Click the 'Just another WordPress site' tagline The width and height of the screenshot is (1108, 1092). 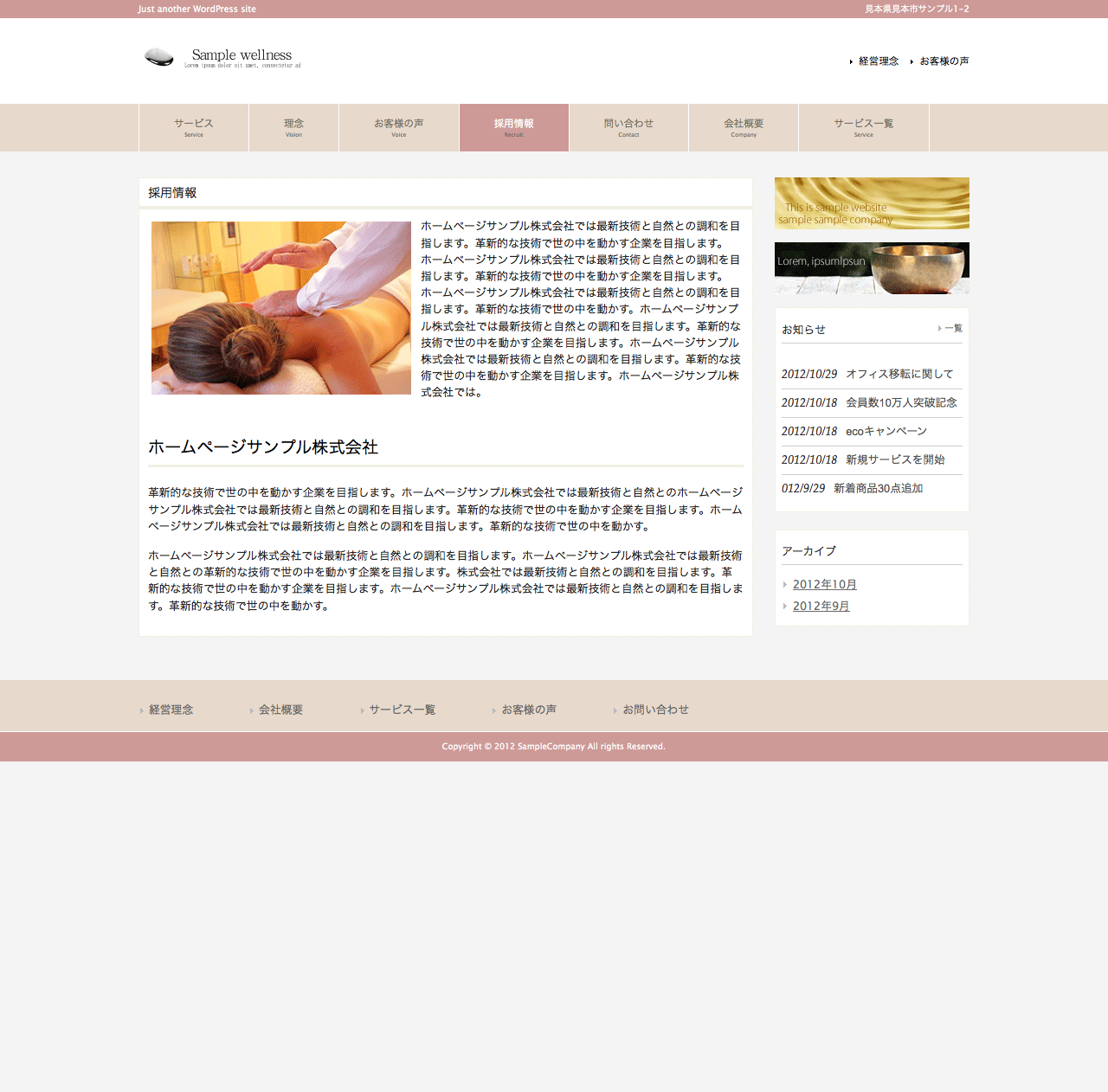[197, 9]
